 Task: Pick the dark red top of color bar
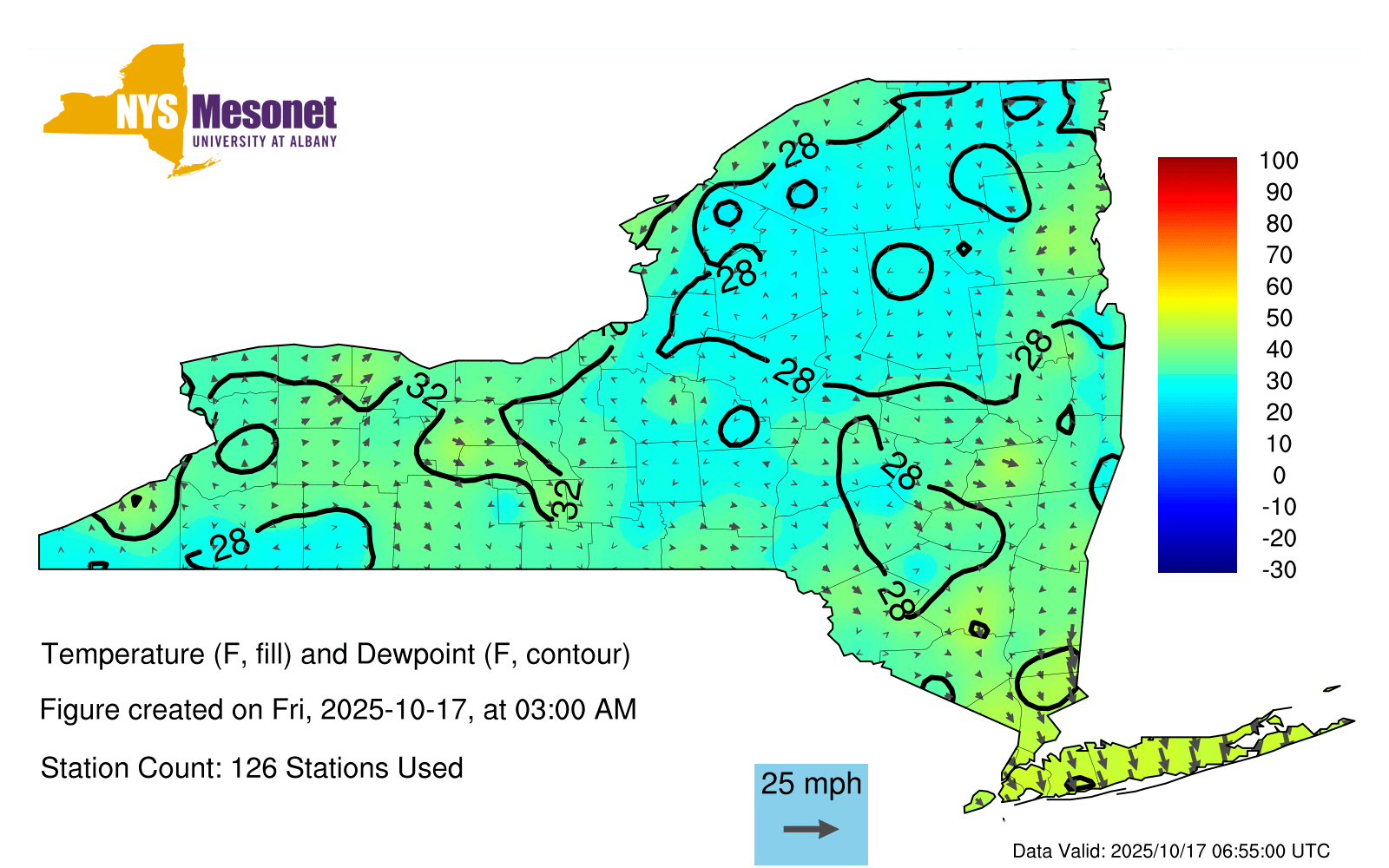point(1196,164)
